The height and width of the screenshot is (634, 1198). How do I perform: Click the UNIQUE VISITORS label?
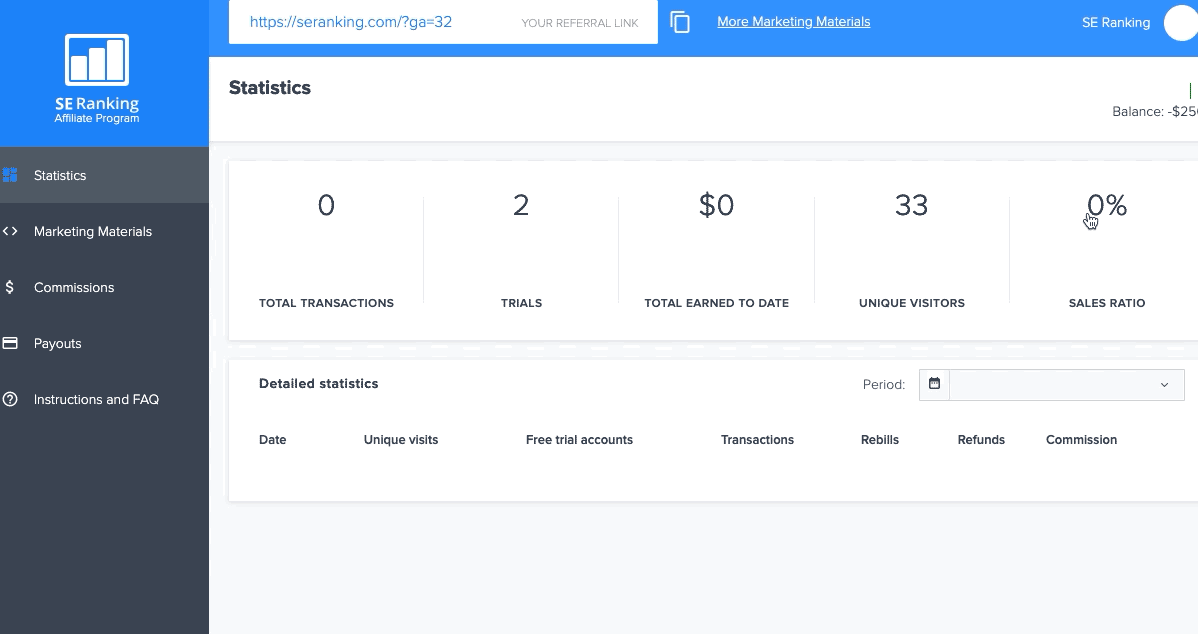(911, 303)
